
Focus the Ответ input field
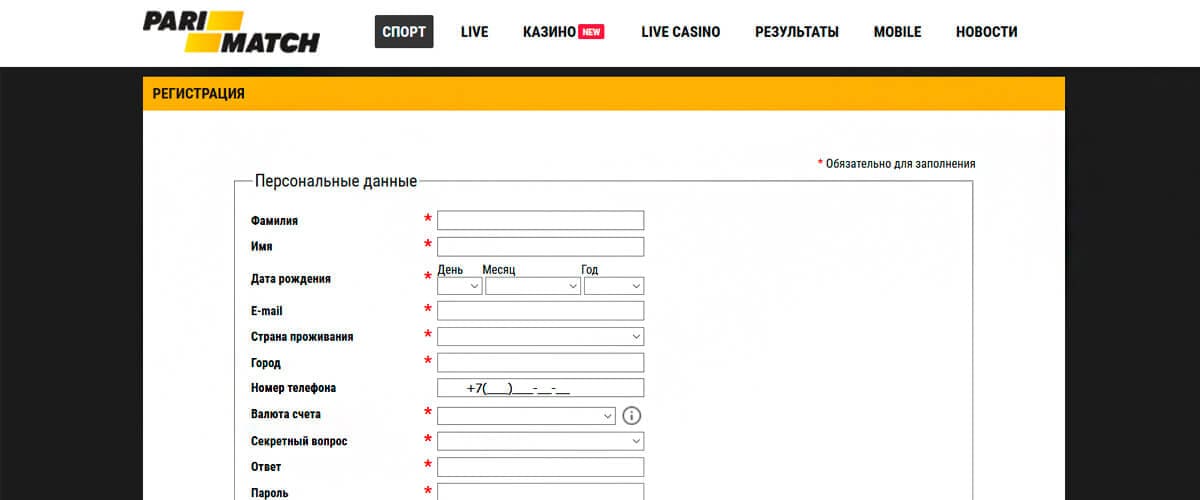pyautogui.click(x=541, y=467)
